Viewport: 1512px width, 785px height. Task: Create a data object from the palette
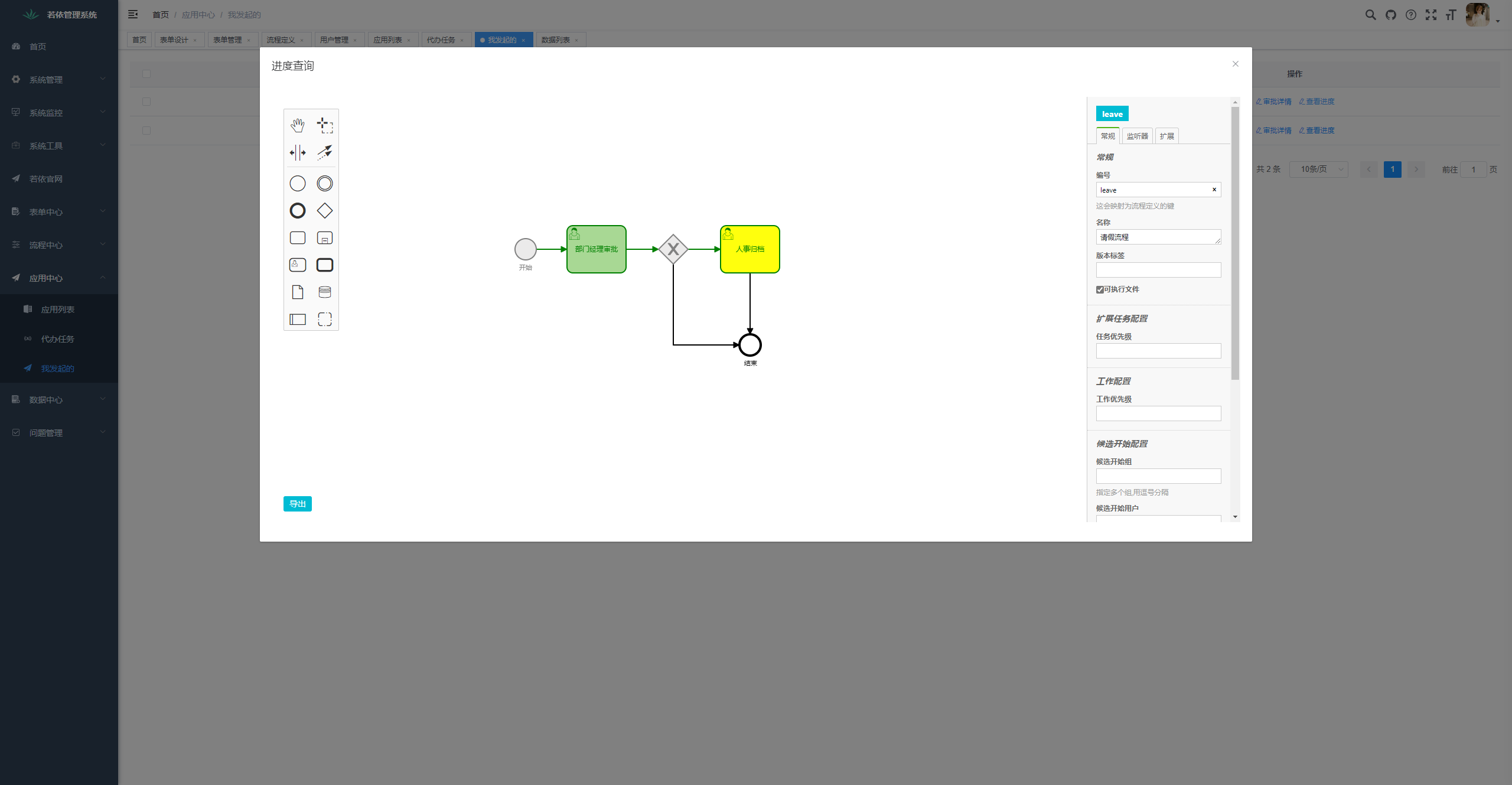tap(298, 292)
